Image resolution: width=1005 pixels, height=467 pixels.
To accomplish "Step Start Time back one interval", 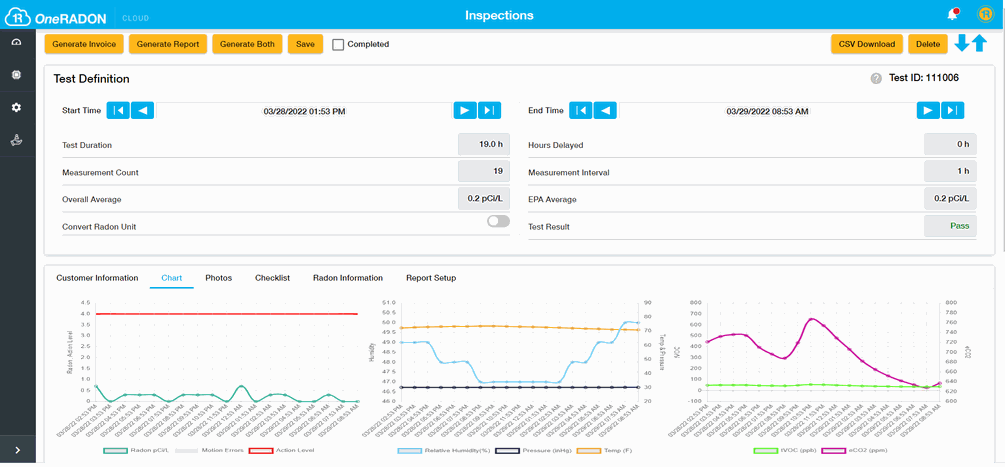I will (142, 110).
